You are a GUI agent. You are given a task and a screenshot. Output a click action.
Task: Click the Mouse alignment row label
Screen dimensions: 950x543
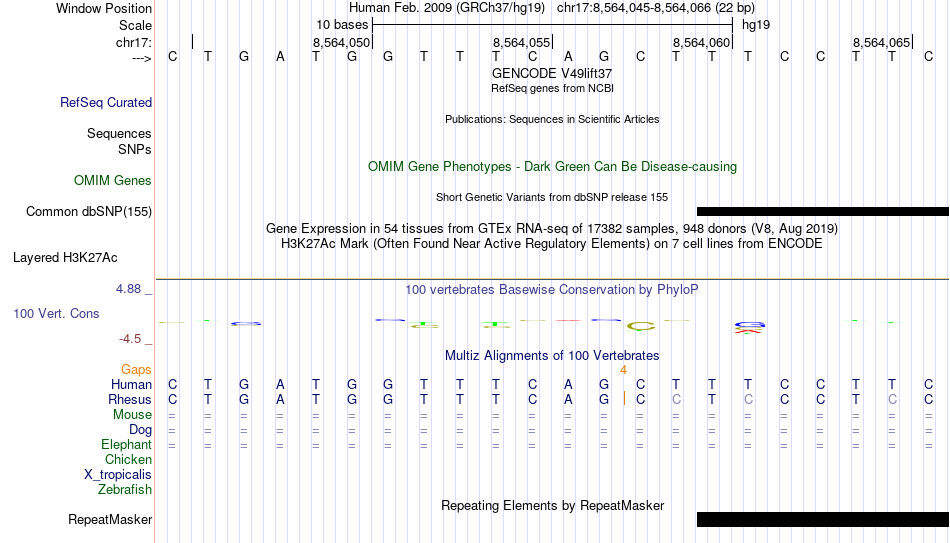132,415
